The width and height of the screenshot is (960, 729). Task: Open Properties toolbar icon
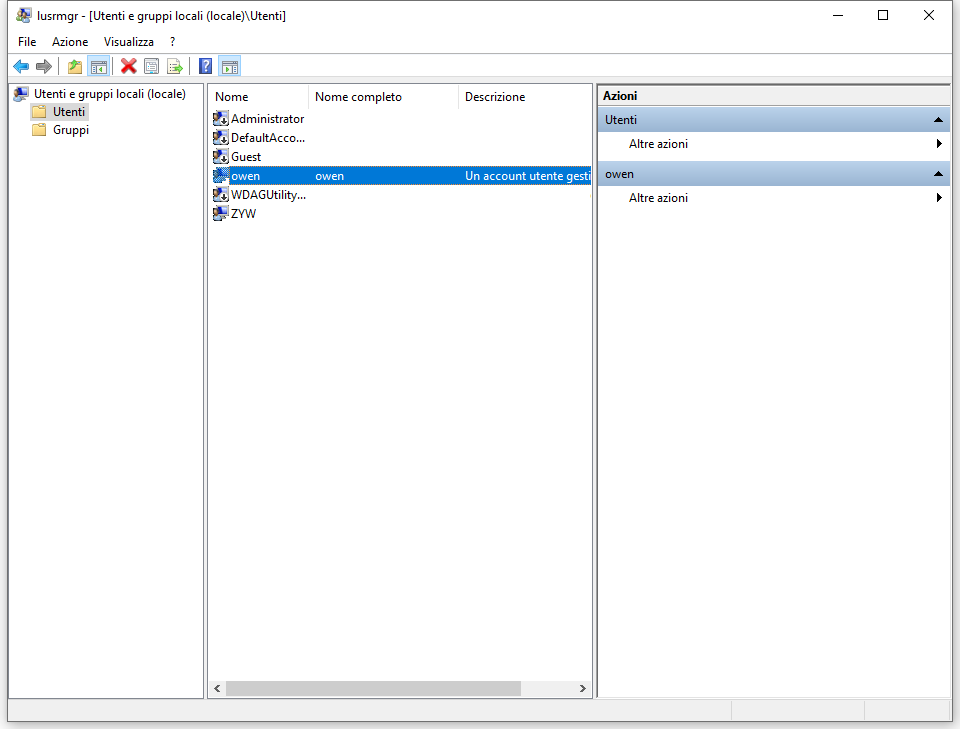click(151, 66)
